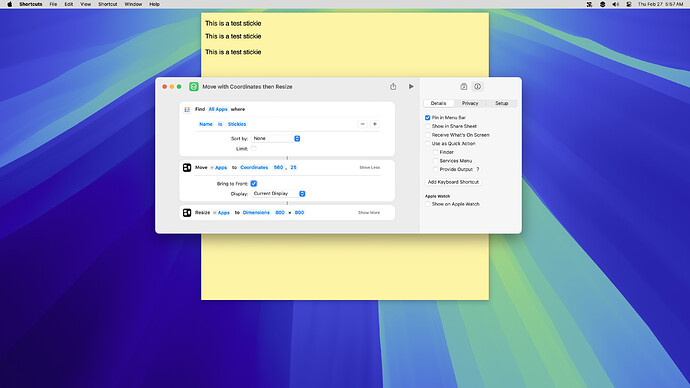Image resolution: width=690 pixels, height=388 pixels.
Task: Open Shortcuts menu bar extra icon
Action: [602, 4]
